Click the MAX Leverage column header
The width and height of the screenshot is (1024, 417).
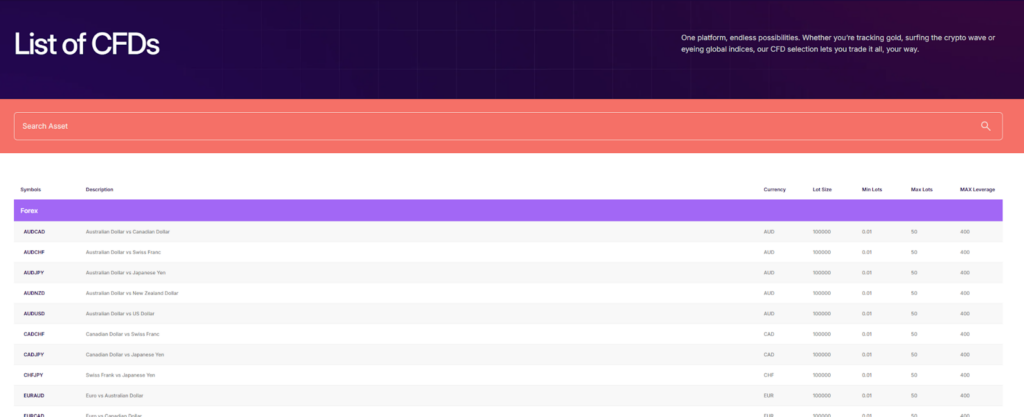977,189
